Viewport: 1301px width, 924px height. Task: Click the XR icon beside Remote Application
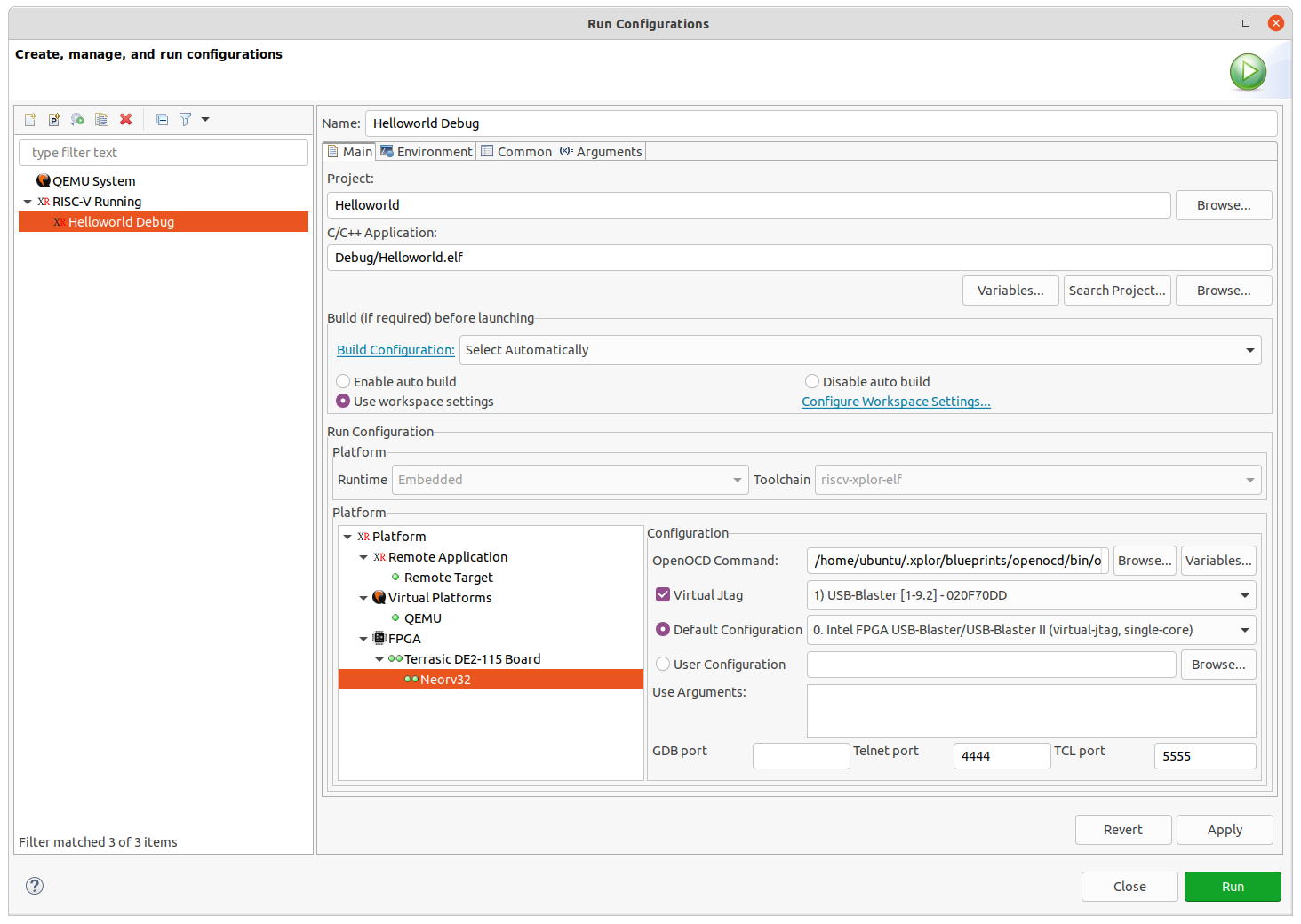click(x=379, y=557)
